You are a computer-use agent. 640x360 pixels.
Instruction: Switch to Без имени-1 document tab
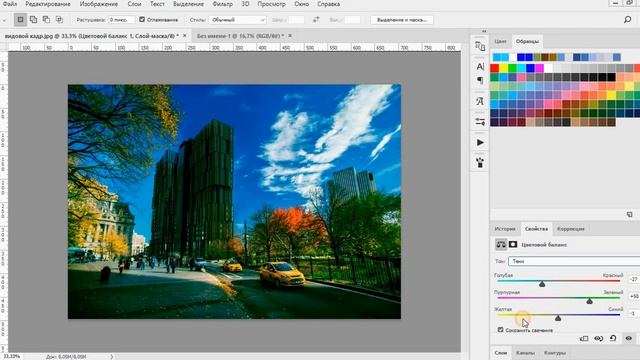(x=240, y=36)
